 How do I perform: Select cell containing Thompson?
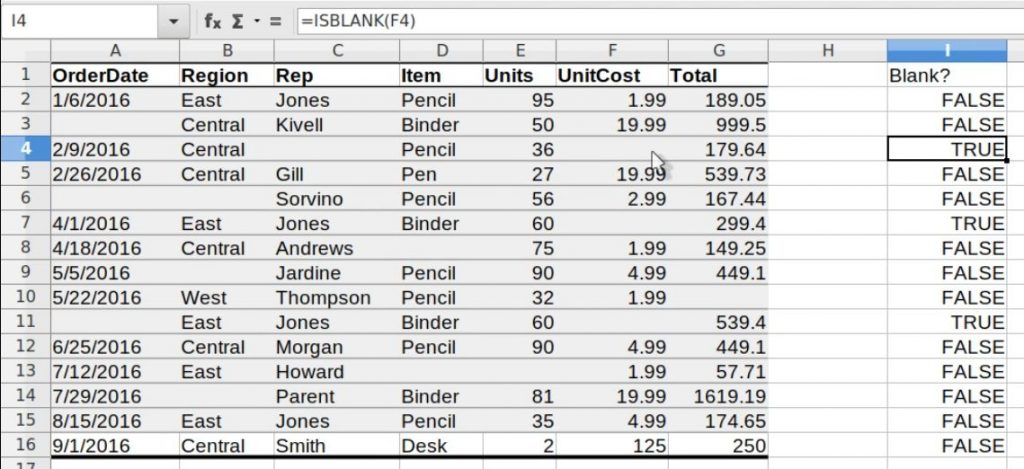click(x=336, y=297)
